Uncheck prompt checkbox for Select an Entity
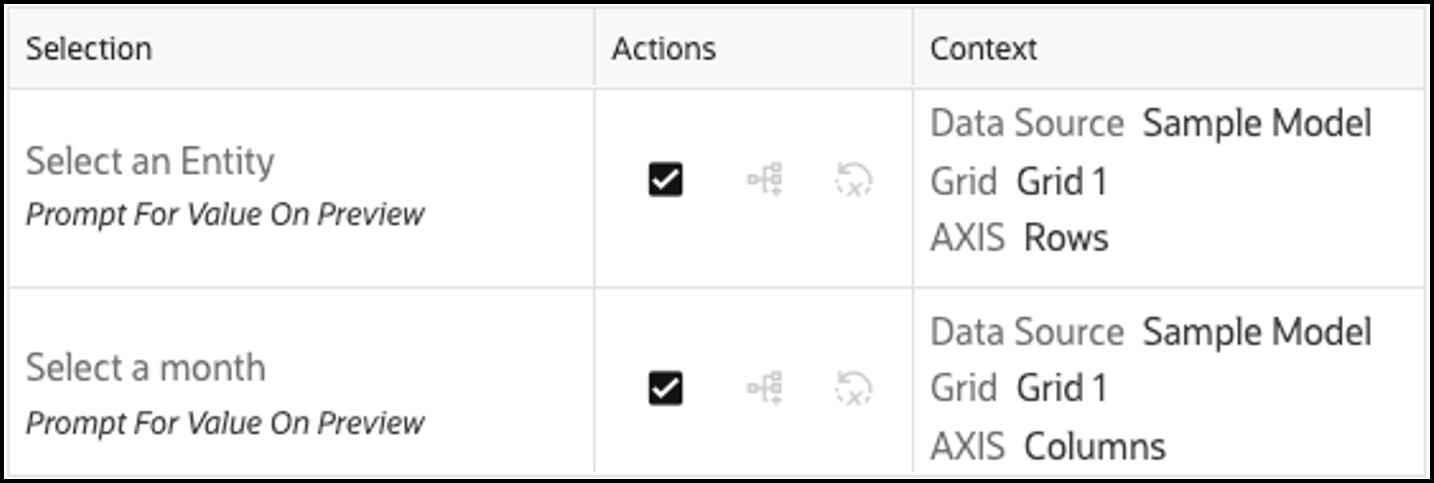The height and width of the screenshot is (483, 1434). point(665,181)
